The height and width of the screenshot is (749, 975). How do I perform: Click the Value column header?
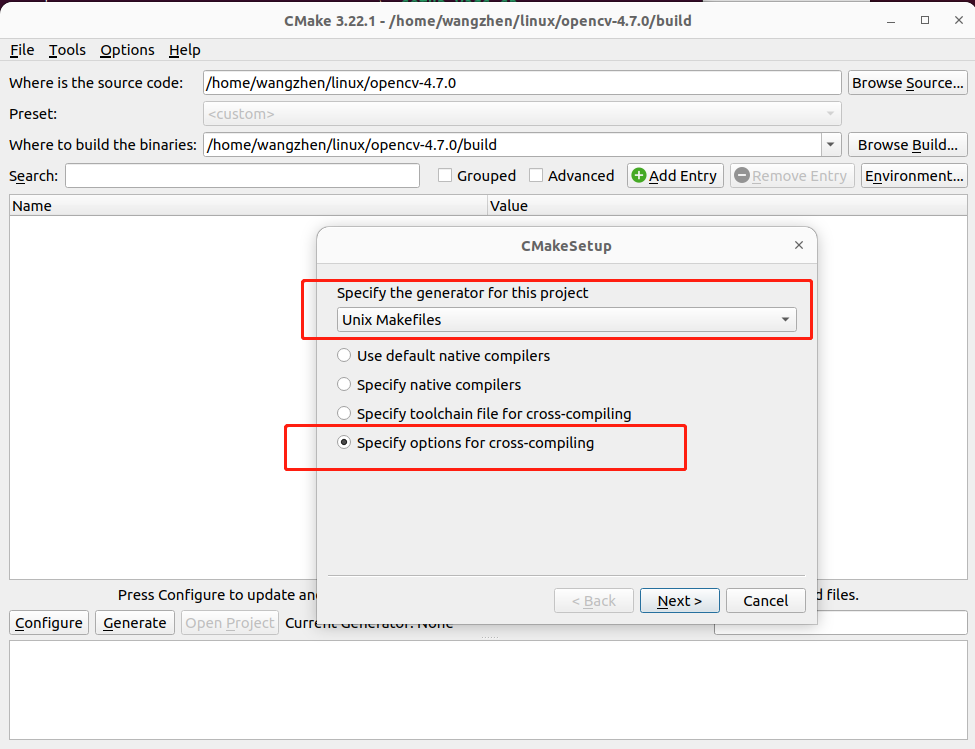[727, 206]
